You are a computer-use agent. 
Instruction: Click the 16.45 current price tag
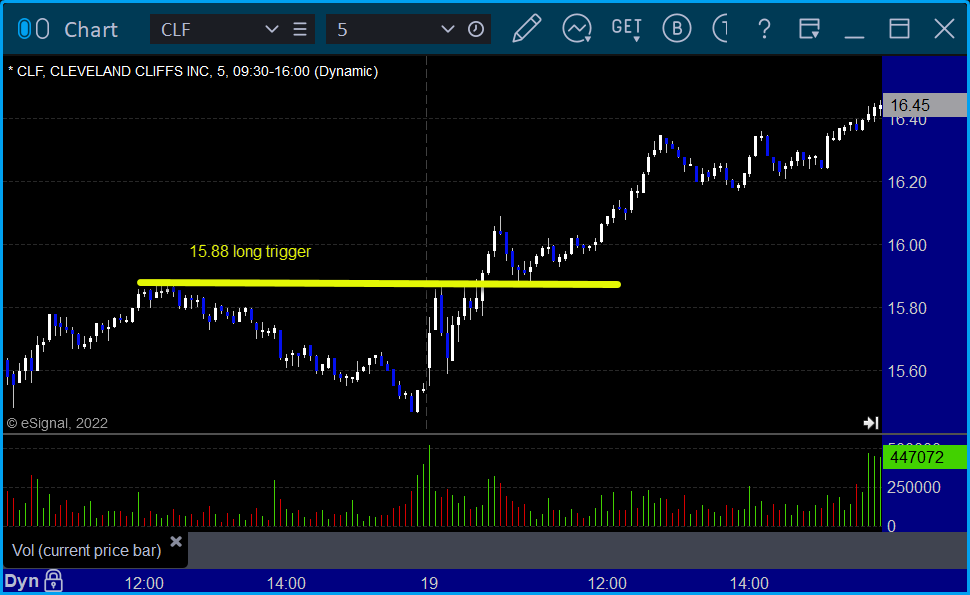(924, 105)
